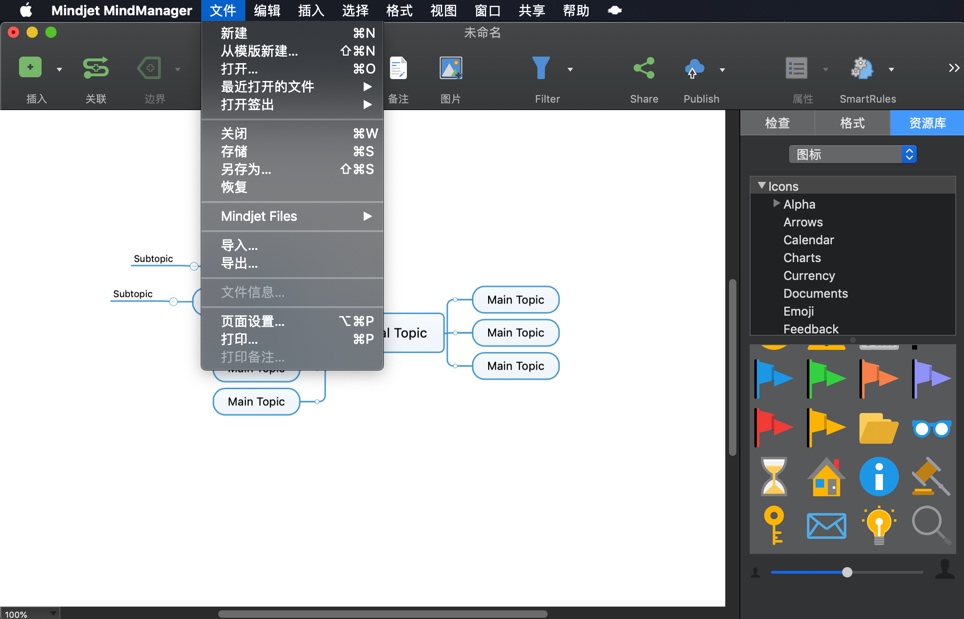
Task: Select the 关联 relationship tool
Action: point(96,68)
